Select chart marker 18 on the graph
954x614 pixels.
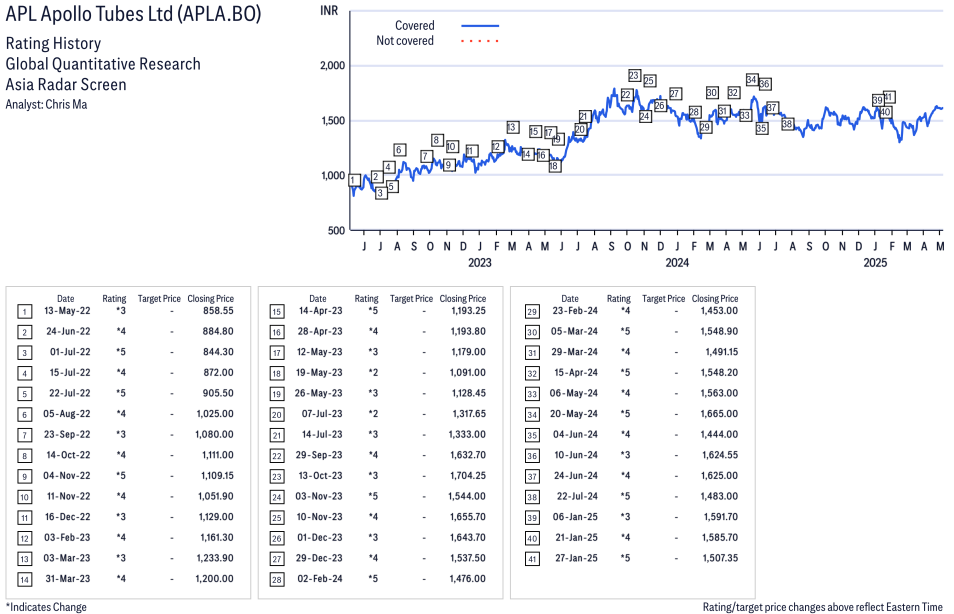tap(554, 166)
